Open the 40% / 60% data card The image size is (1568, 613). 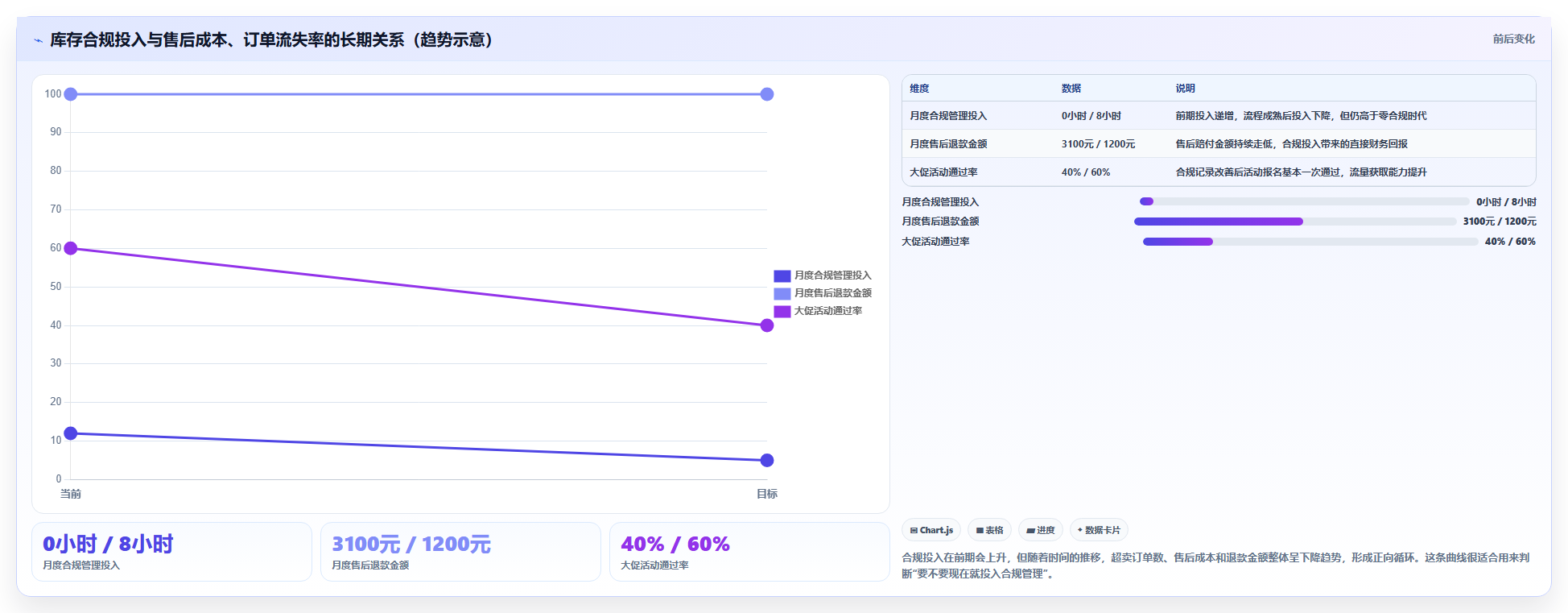(749, 552)
